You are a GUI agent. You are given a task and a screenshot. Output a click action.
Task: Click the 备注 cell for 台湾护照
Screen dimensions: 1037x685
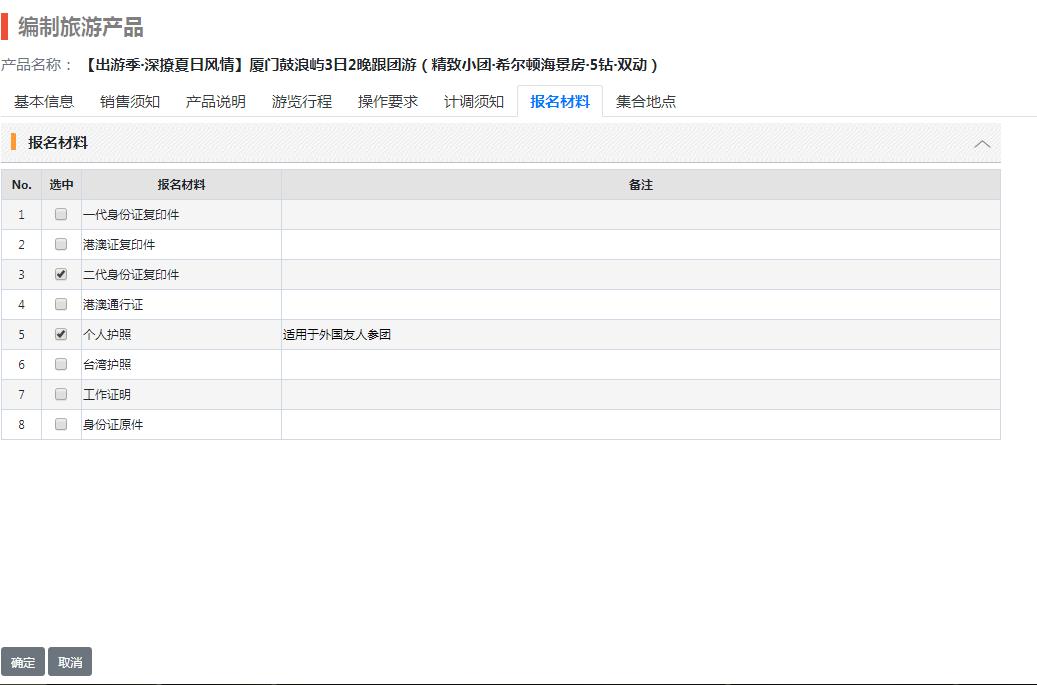[x=640, y=364]
